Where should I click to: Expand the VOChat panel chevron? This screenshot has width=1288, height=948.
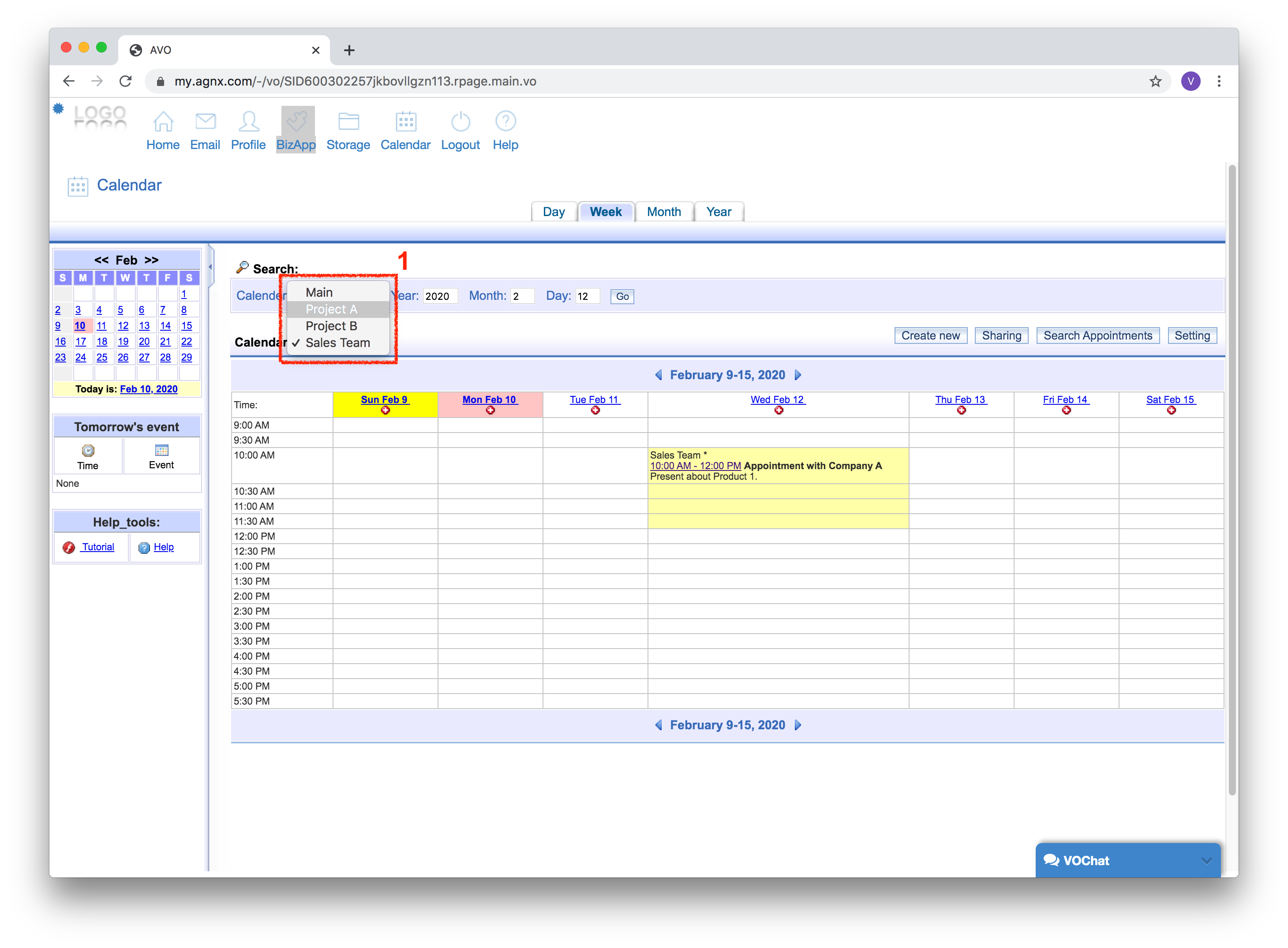(x=1206, y=860)
